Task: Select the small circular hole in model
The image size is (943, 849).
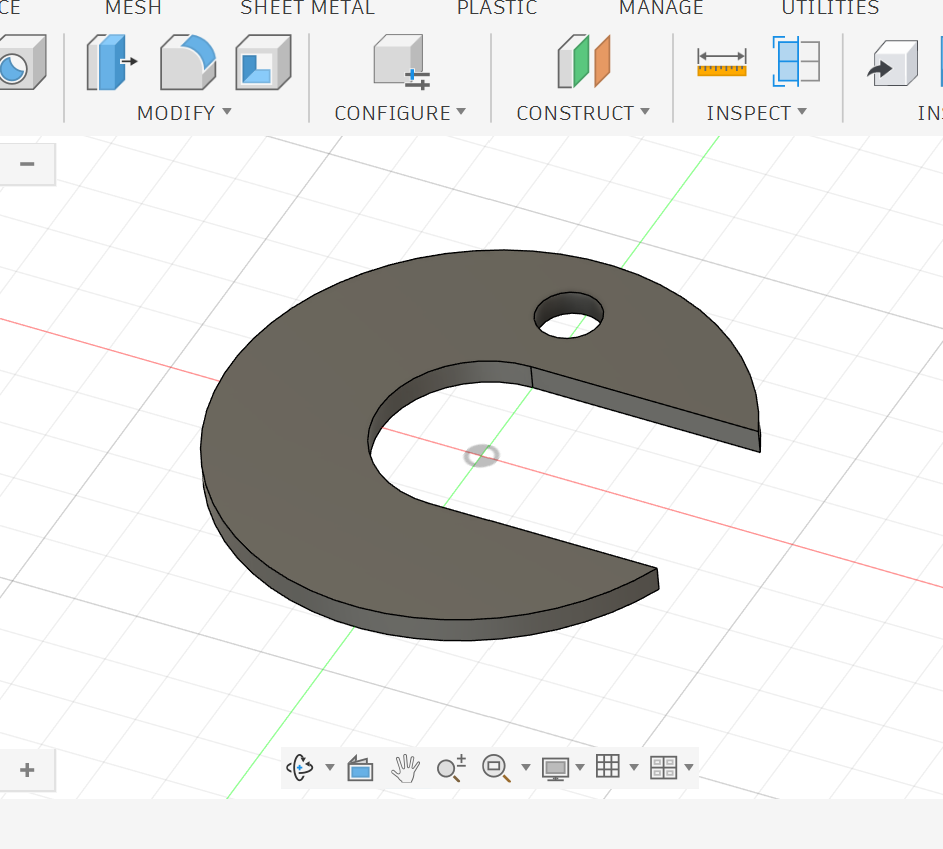Action: 569,316
